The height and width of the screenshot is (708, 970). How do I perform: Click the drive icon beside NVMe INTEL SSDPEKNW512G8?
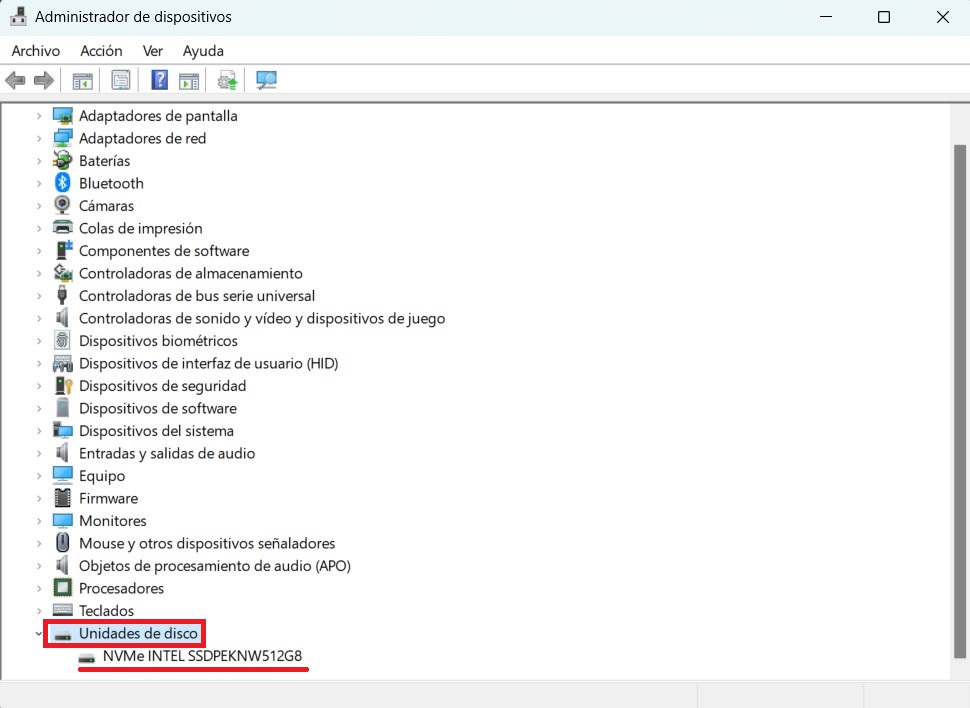(87, 657)
